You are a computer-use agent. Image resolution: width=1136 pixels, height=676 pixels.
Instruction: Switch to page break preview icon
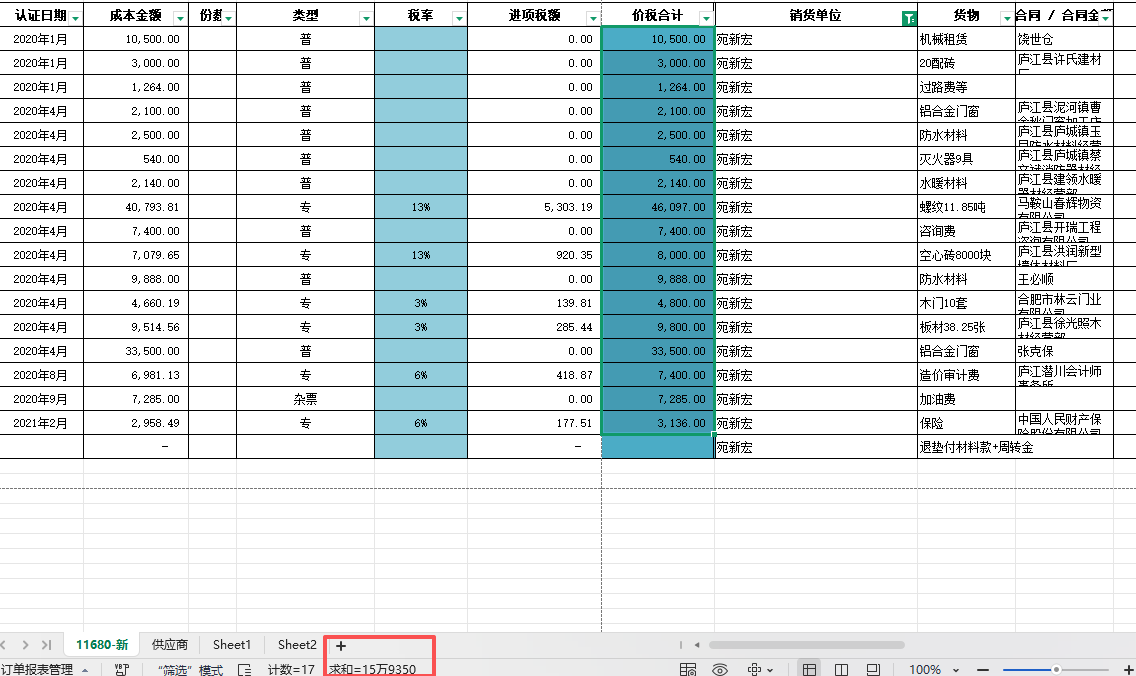872,670
